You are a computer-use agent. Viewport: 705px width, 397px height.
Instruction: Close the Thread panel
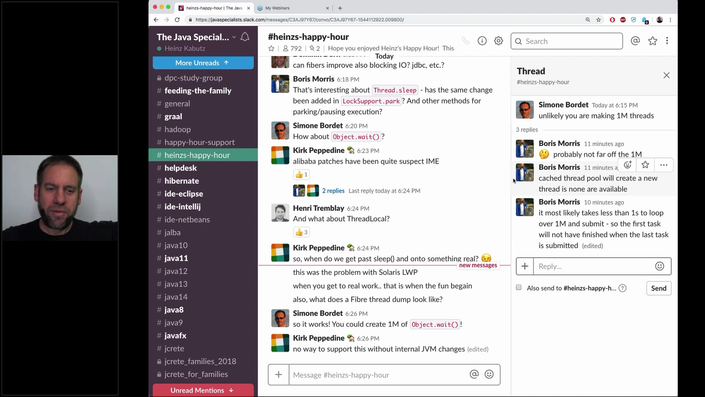(x=666, y=75)
